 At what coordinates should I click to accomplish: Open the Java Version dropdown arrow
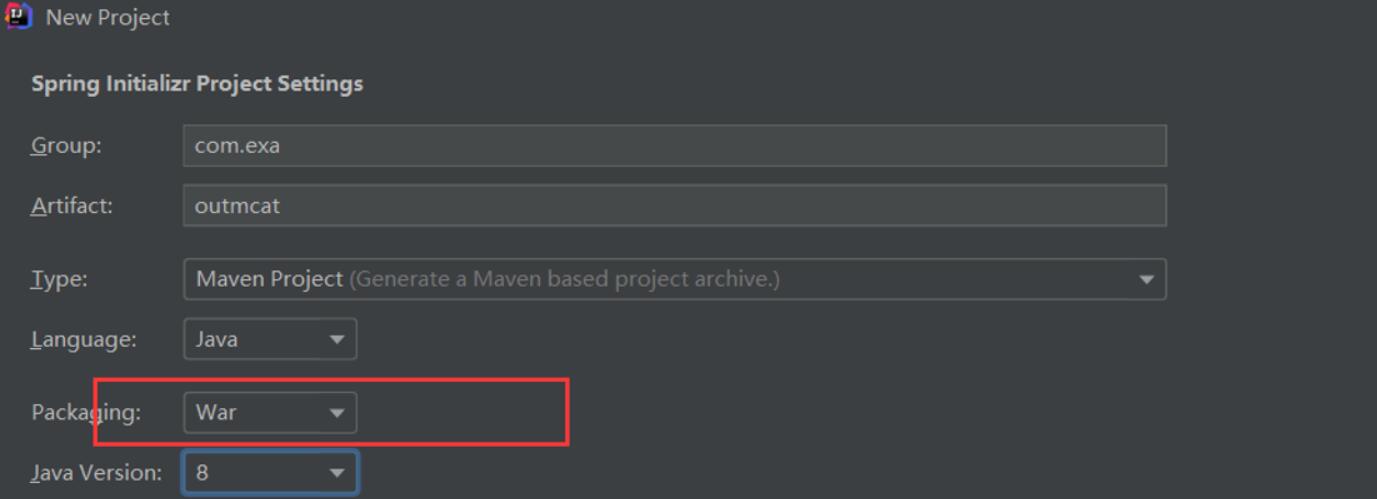point(337,472)
